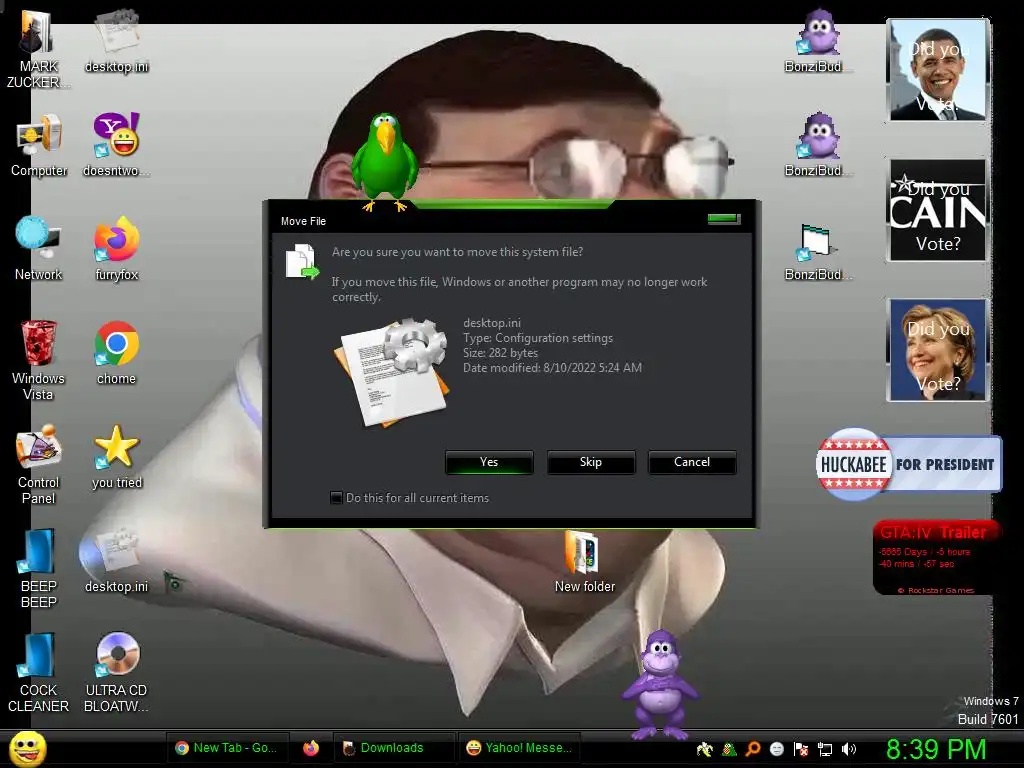Switch to 'New Tab - Go...' taskbar item

[226, 748]
